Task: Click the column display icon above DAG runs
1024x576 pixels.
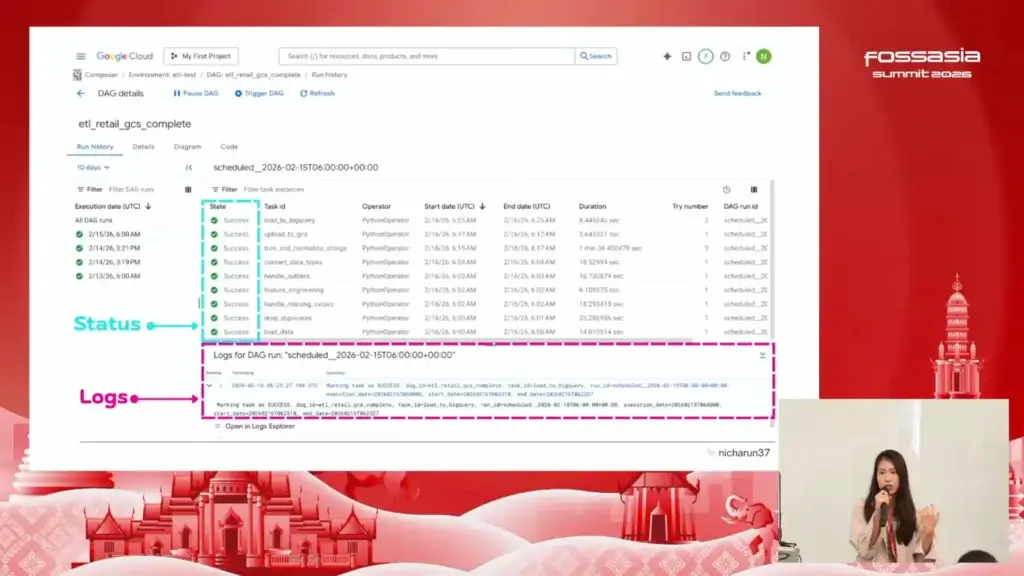Action: pos(188,188)
